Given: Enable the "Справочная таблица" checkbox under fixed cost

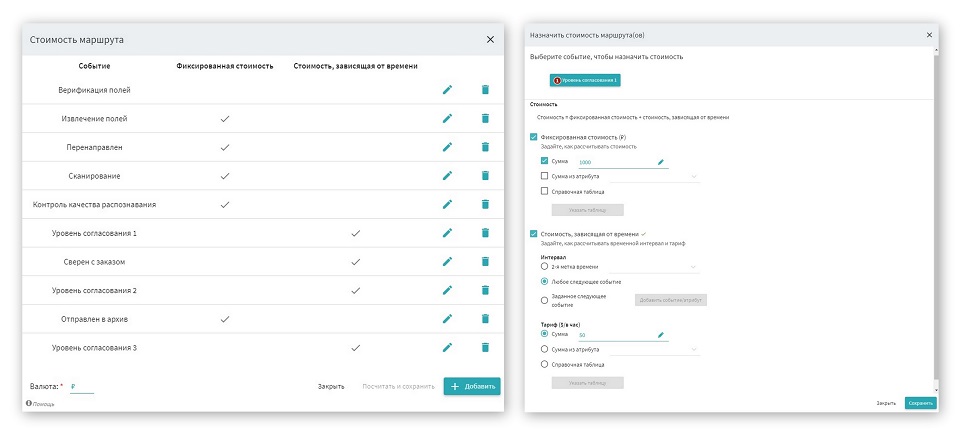Looking at the screenshot, I should click(x=544, y=191).
